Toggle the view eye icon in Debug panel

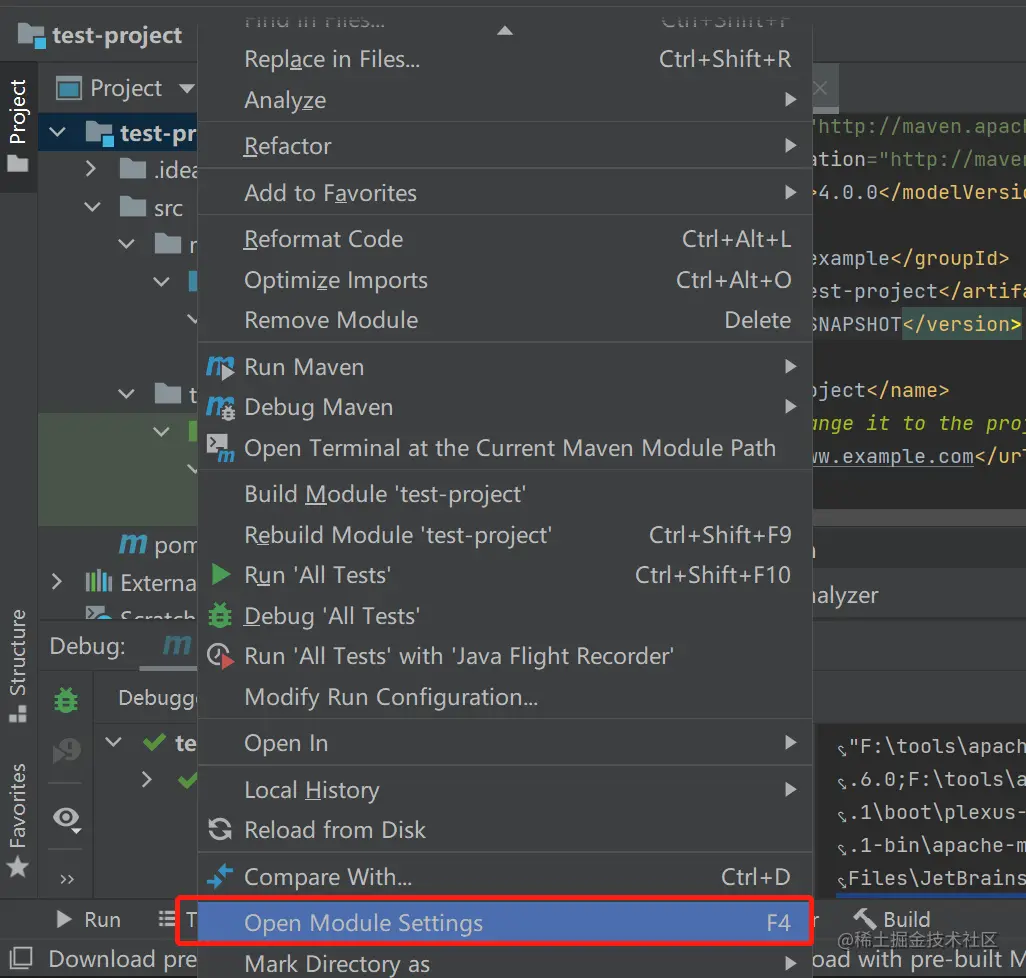click(x=67, y=818)
